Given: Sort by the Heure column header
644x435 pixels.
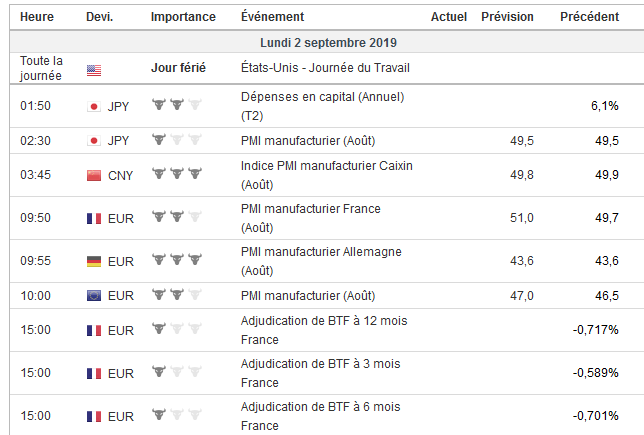Looking at the screenshot, I should pos(37,17).
